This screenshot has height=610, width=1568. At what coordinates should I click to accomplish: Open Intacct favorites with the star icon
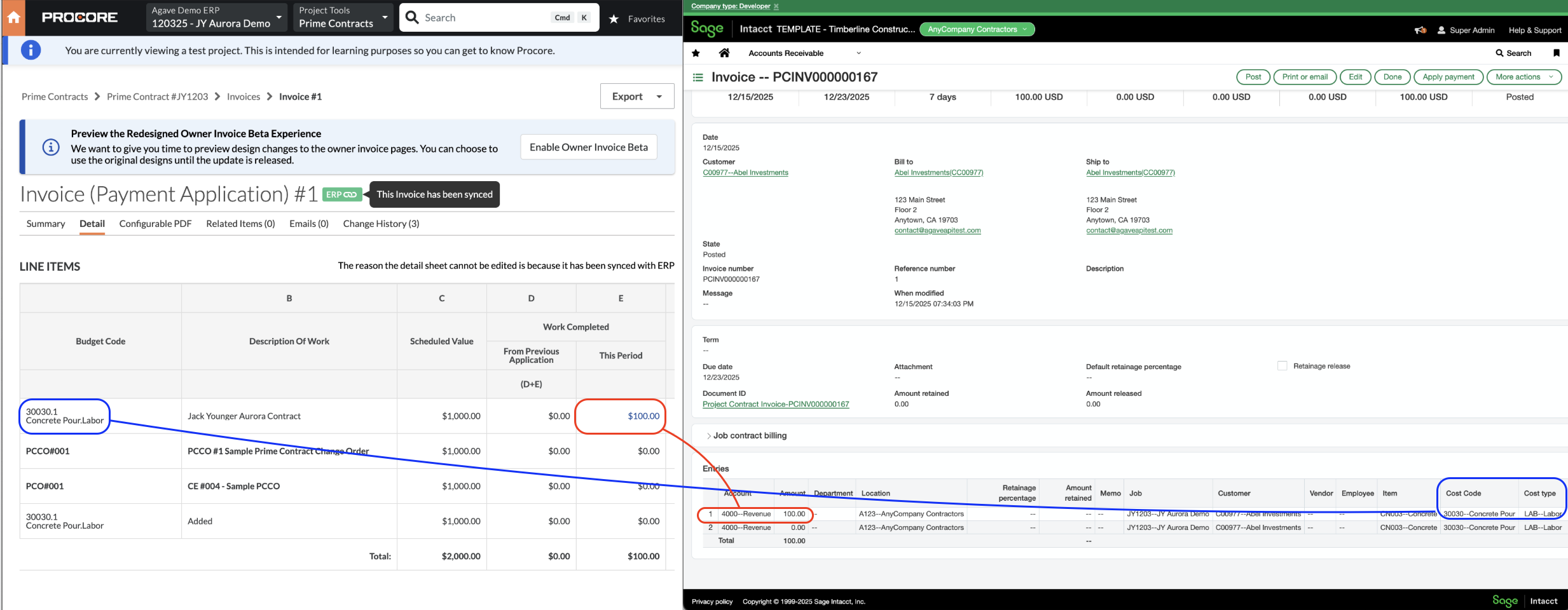pos(696,53)
